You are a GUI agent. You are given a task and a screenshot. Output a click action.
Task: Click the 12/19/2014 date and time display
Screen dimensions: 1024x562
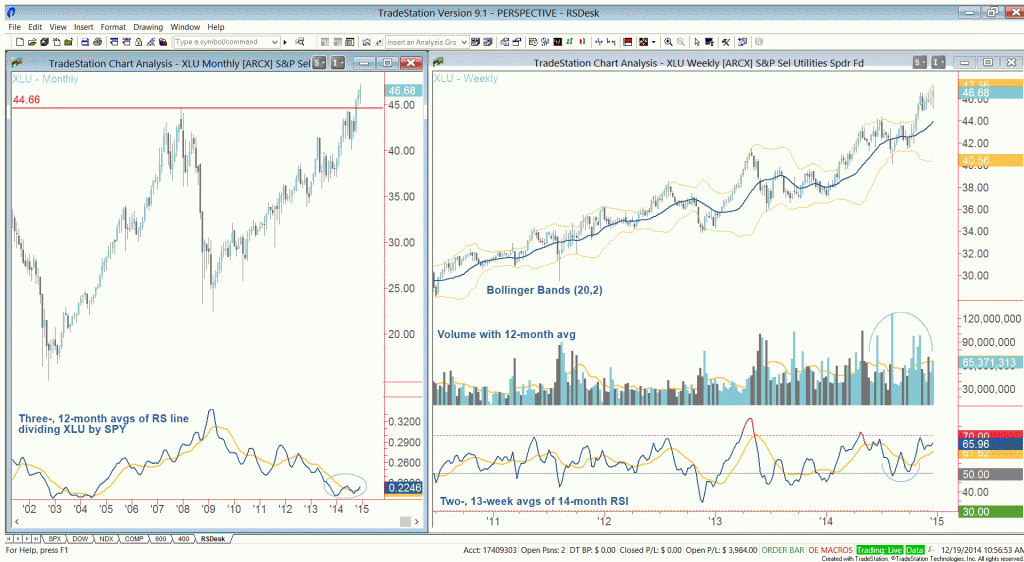(980, 550)
